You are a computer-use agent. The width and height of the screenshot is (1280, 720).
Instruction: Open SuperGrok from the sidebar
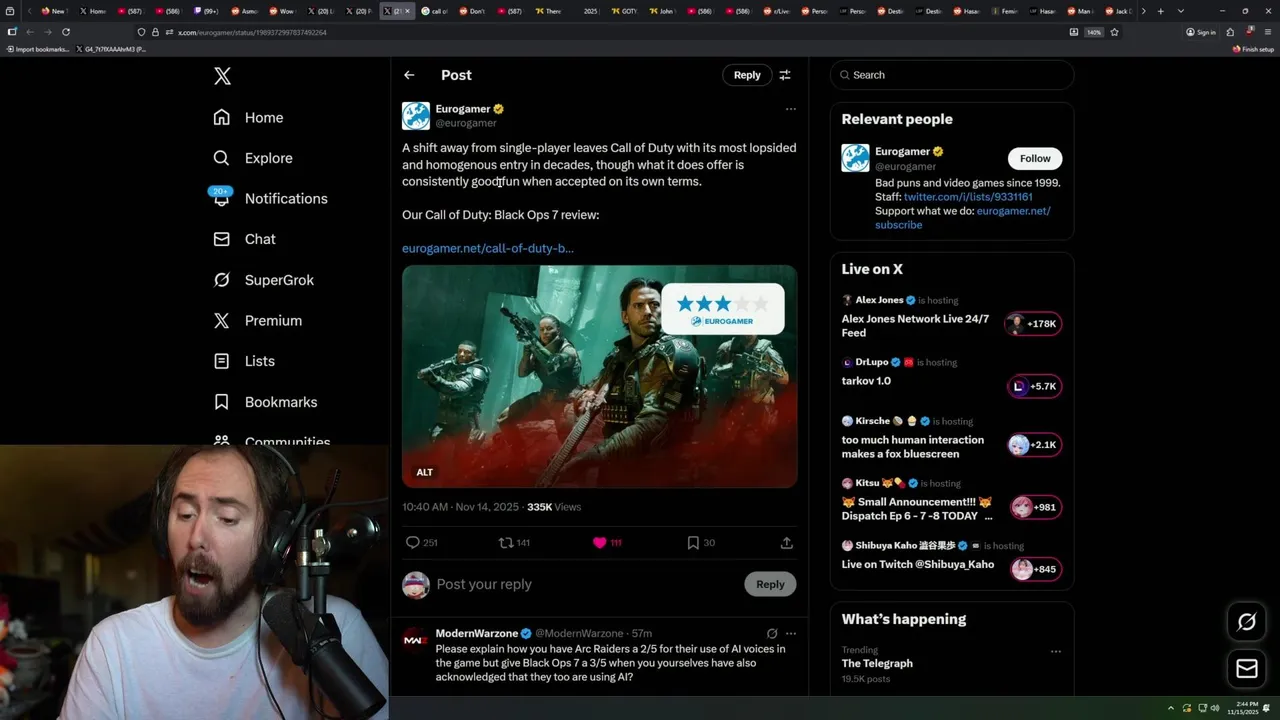tap(264, 280)
